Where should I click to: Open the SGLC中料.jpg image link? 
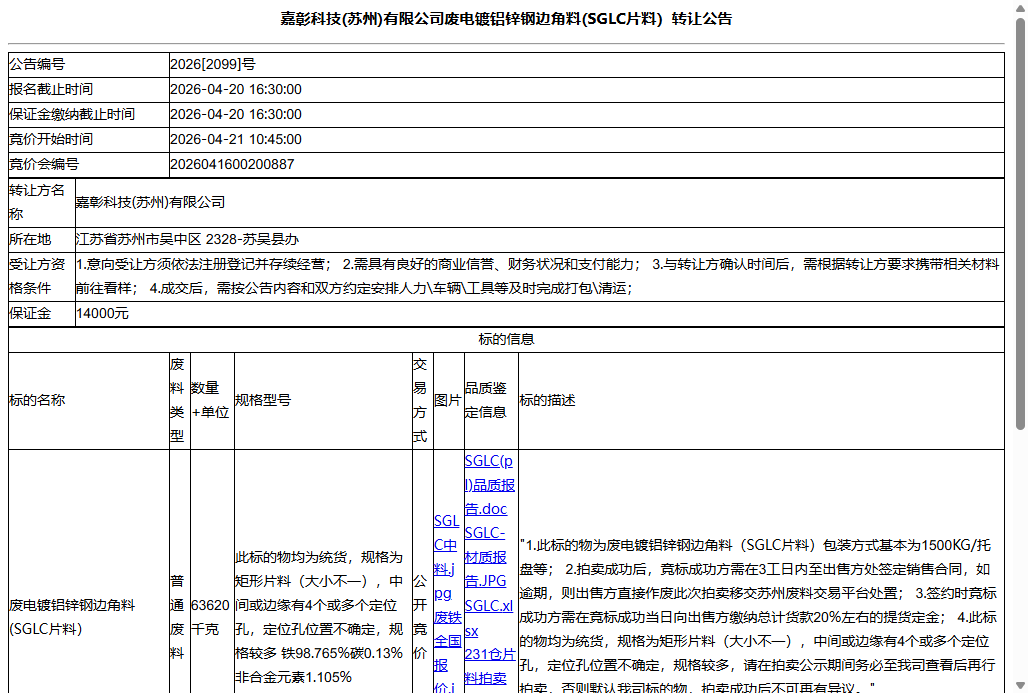[446, 557]
